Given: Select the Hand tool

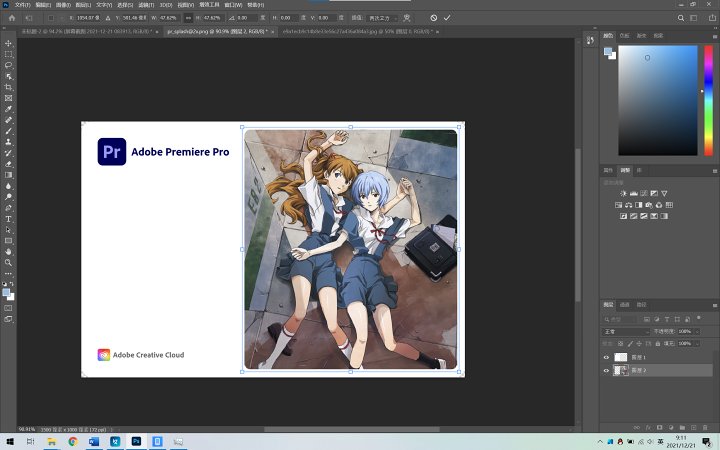Looking at the screenshot, I should tap(8, 252).
